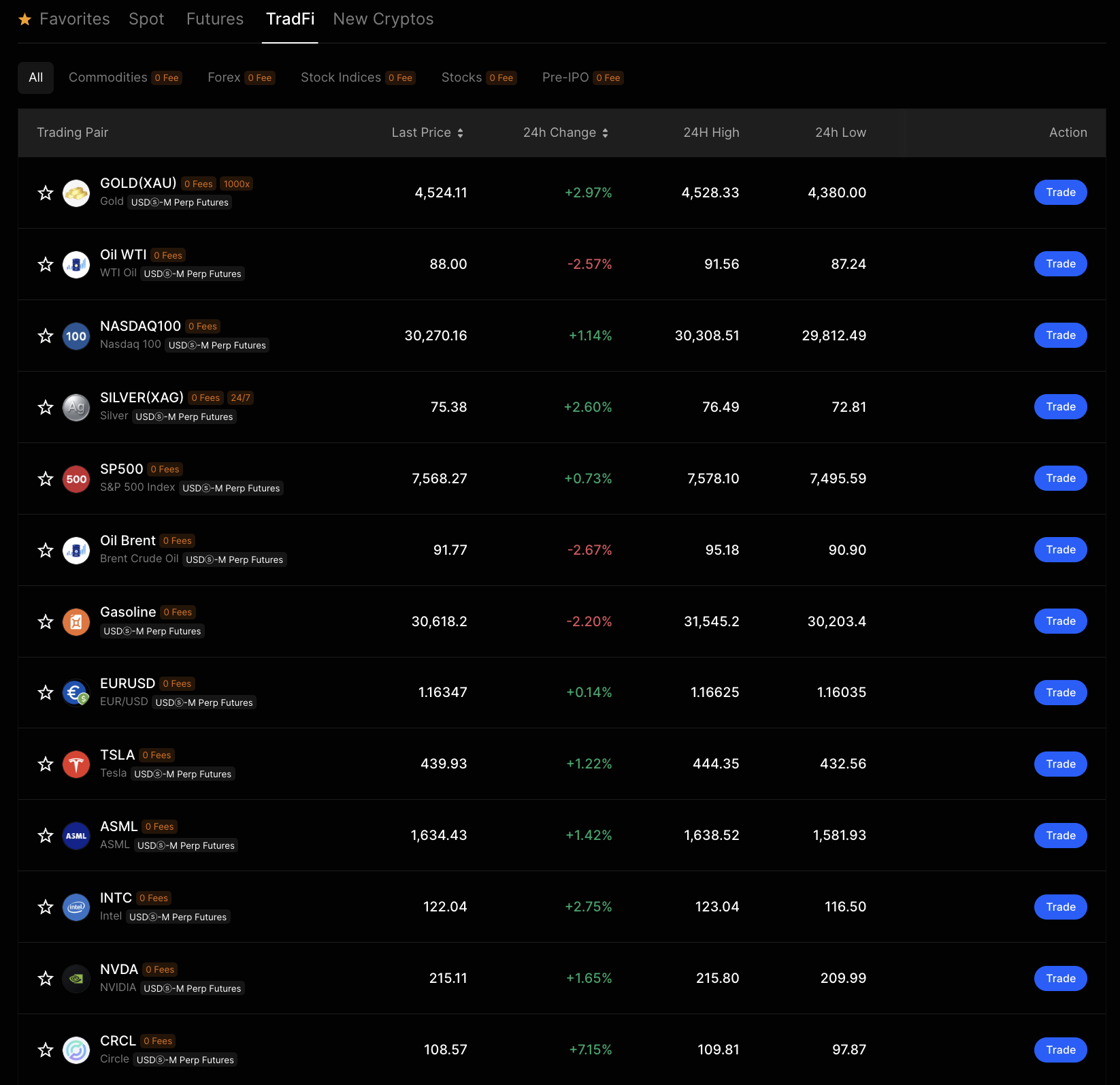Click the 1000x badge on GOLD(XAU)

[237, 184]
